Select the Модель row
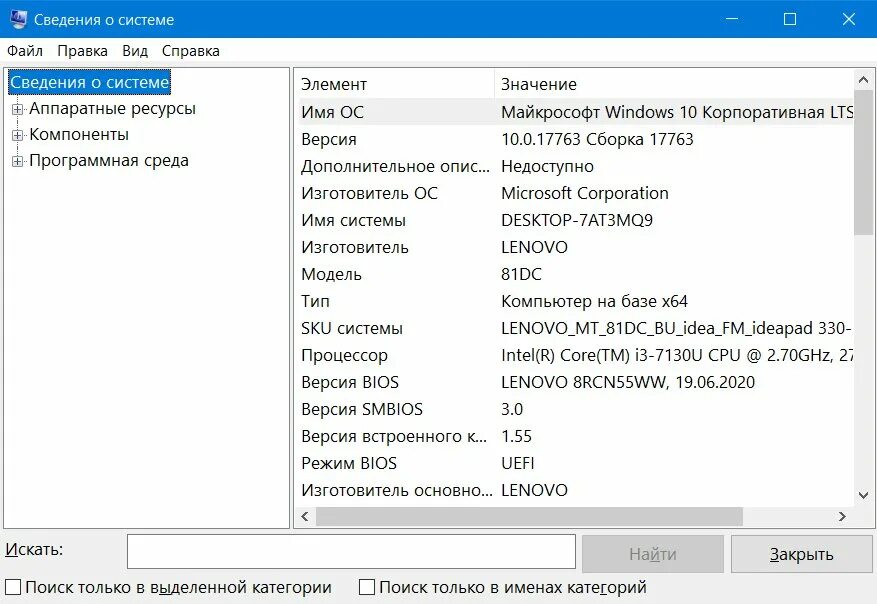 tap(576, 274)
